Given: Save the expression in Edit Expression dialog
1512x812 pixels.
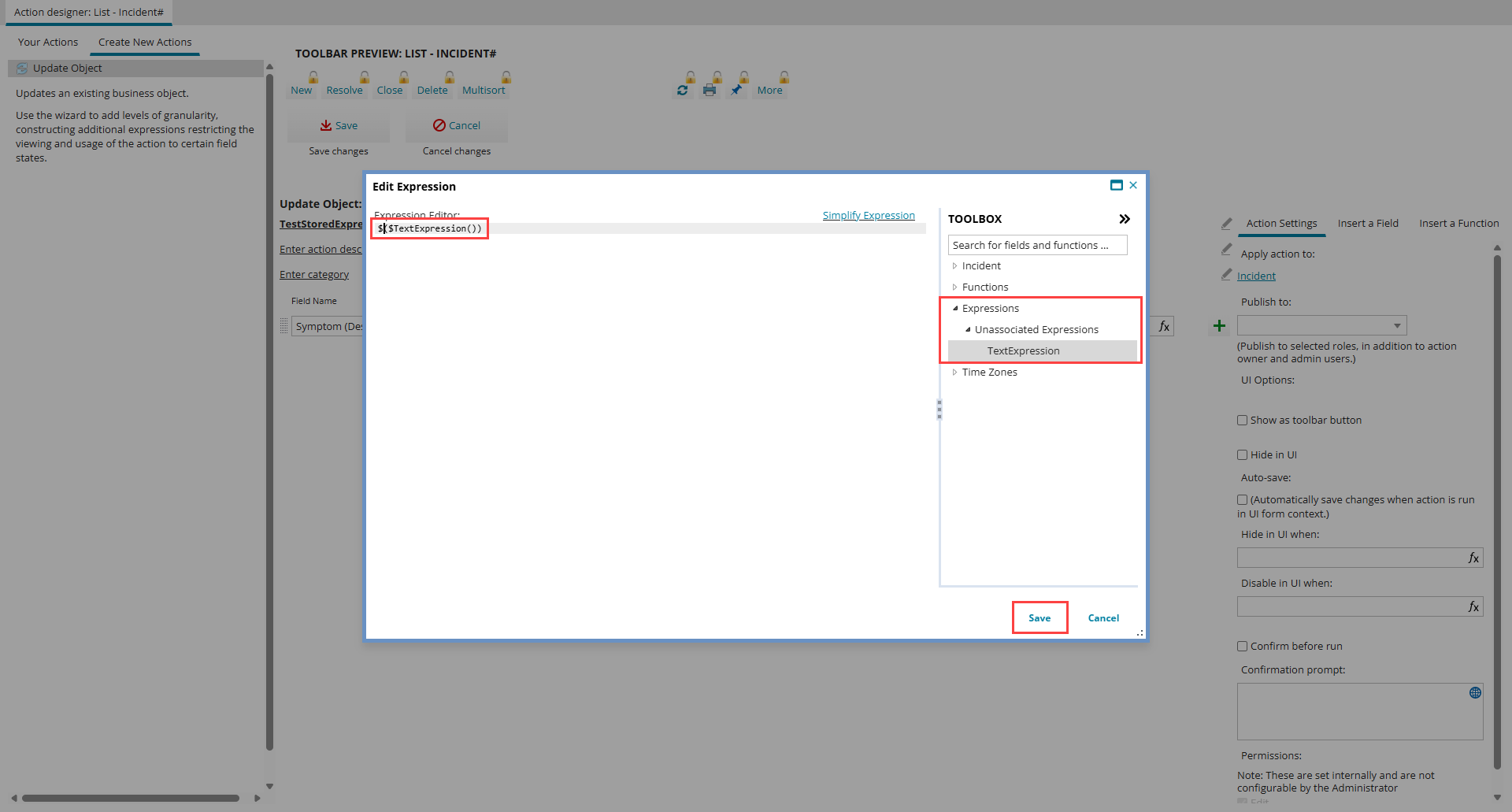Looking at the screenshot, I should 1039,618.
